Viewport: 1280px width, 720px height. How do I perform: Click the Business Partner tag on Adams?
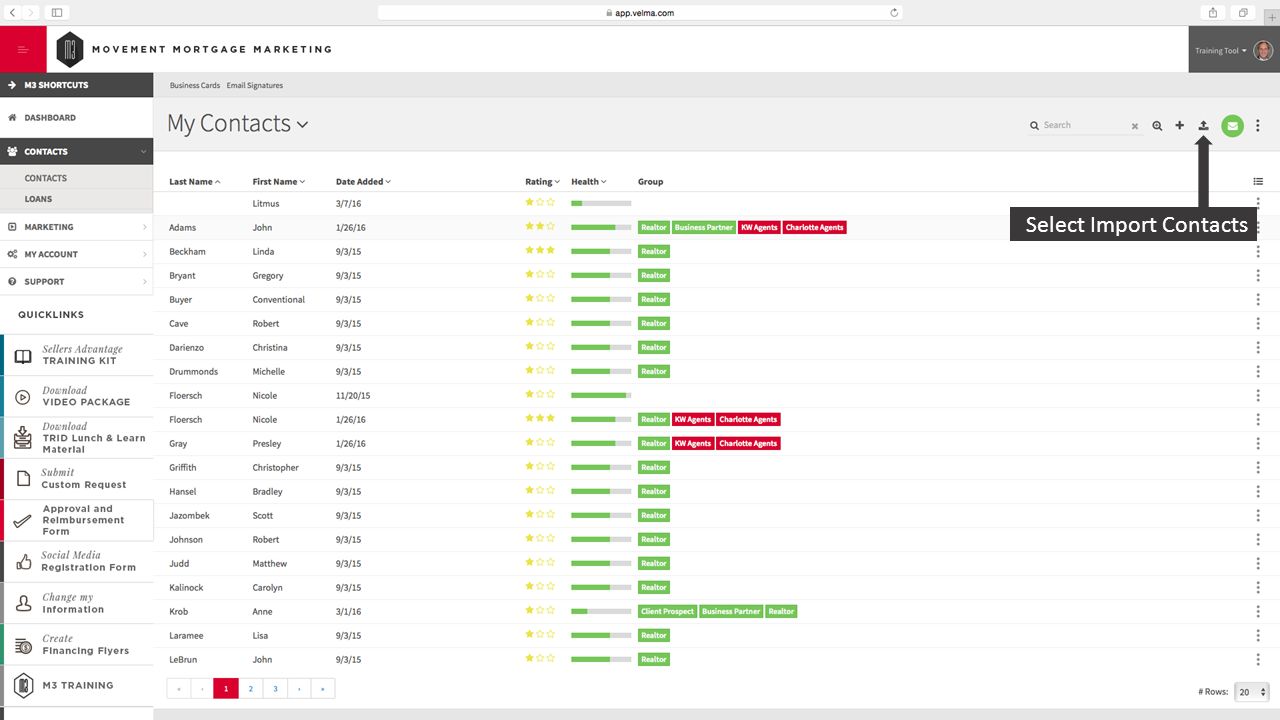pyautogui.click(x=704, y=228)
